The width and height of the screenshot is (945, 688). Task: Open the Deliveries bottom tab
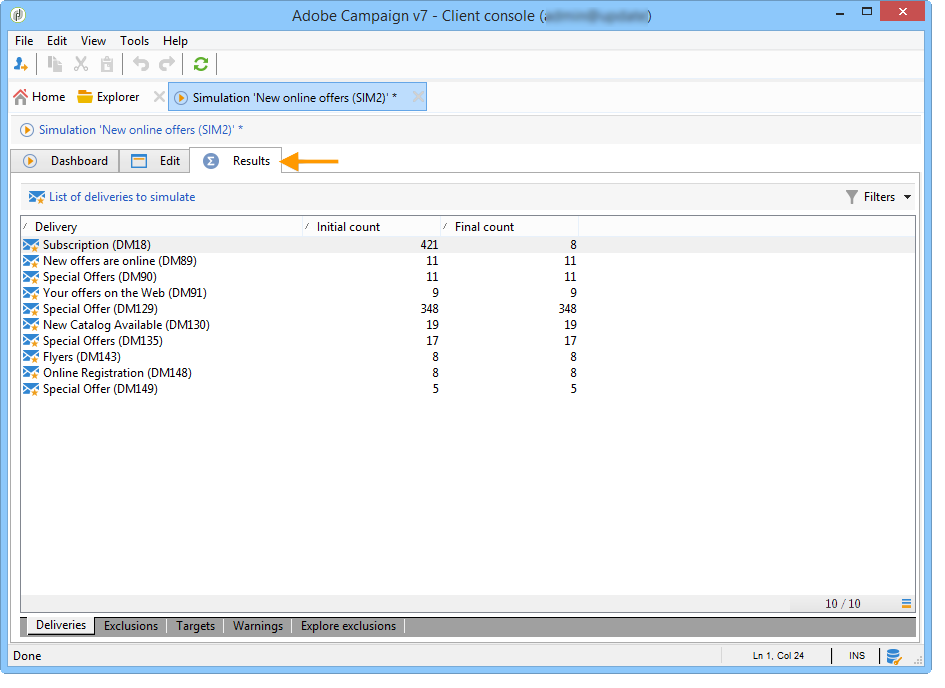pos(61,626)
